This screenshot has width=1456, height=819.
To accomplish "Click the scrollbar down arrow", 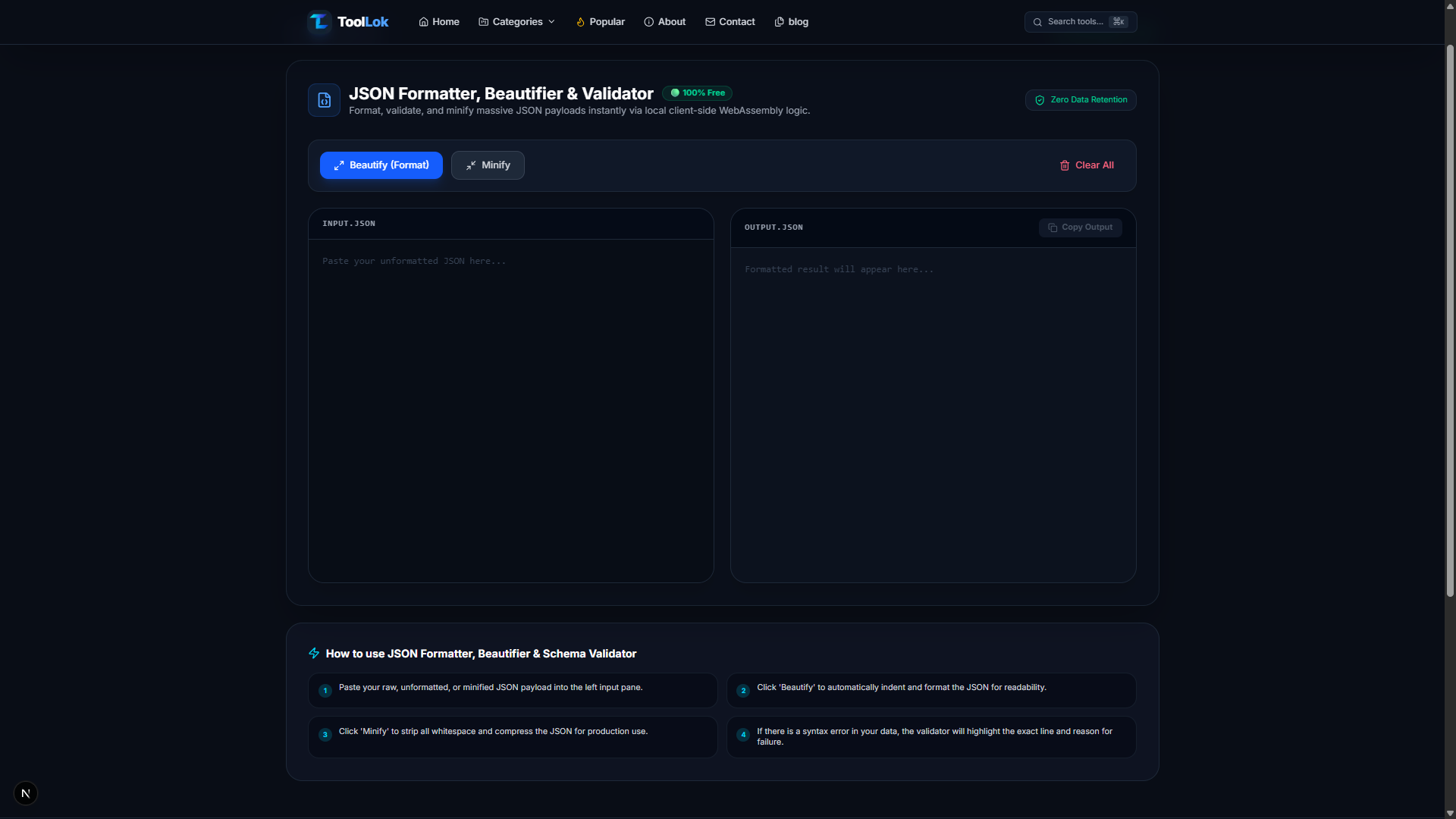I will point(1450,813).
